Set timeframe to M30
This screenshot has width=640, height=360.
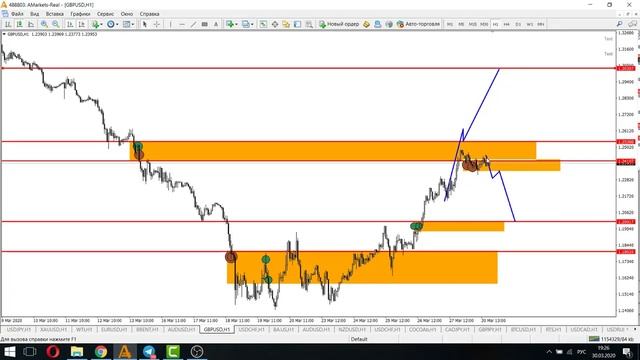(x=484, y=24)
